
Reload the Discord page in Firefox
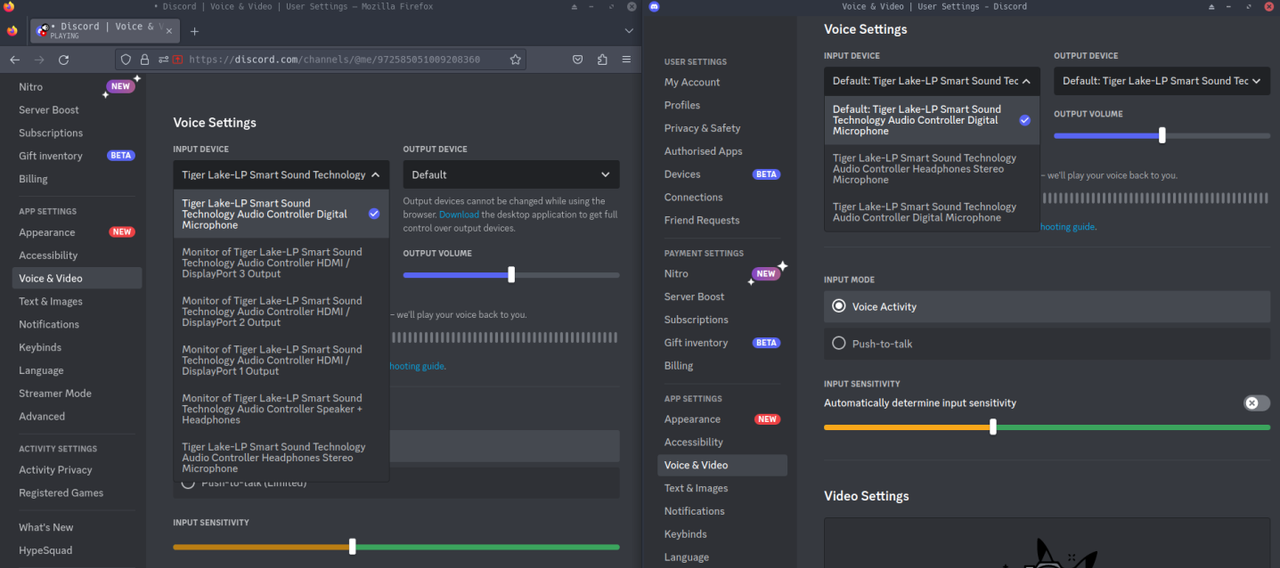(63, 60)
